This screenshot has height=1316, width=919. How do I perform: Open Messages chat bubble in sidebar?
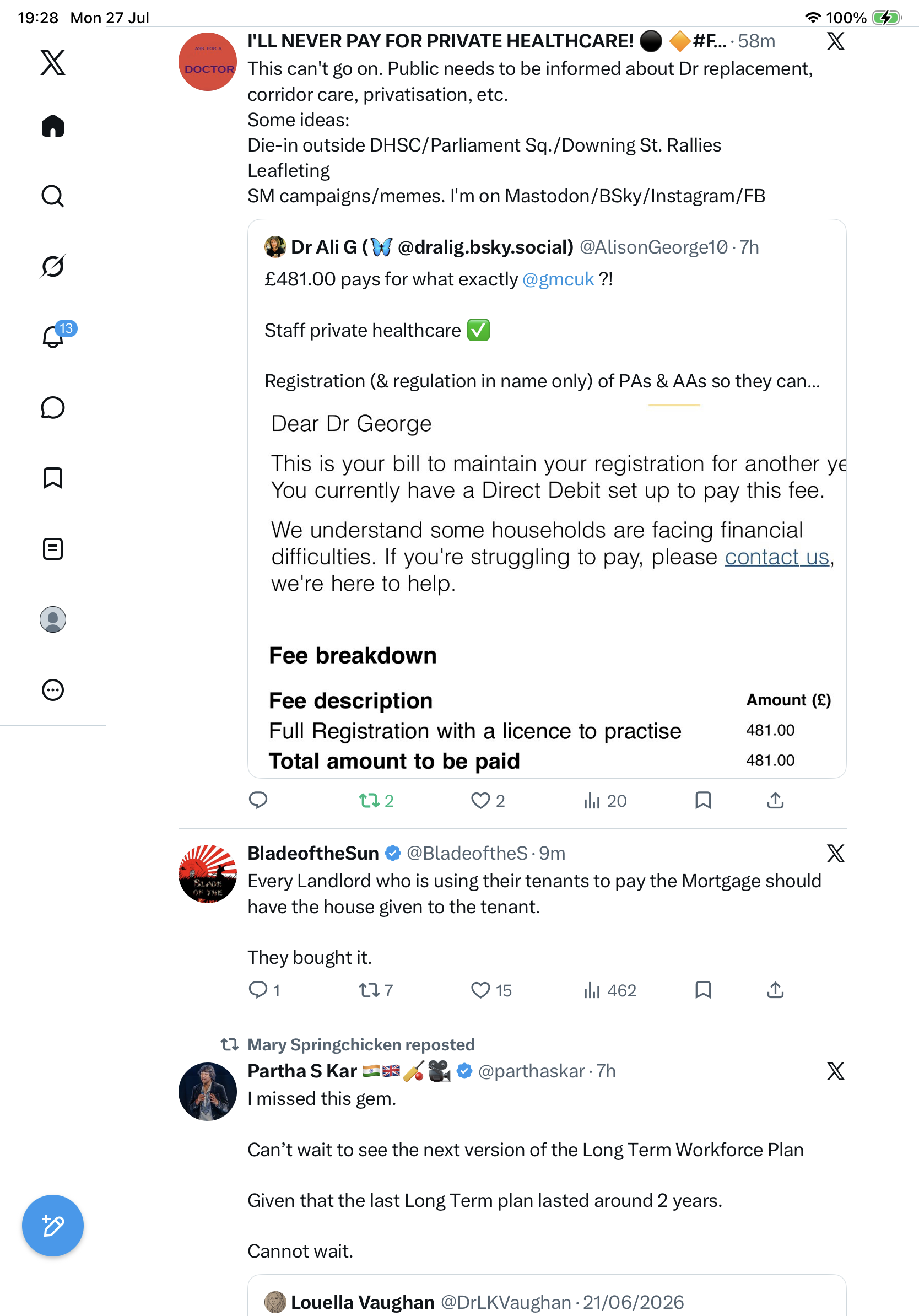pos(53,407)
